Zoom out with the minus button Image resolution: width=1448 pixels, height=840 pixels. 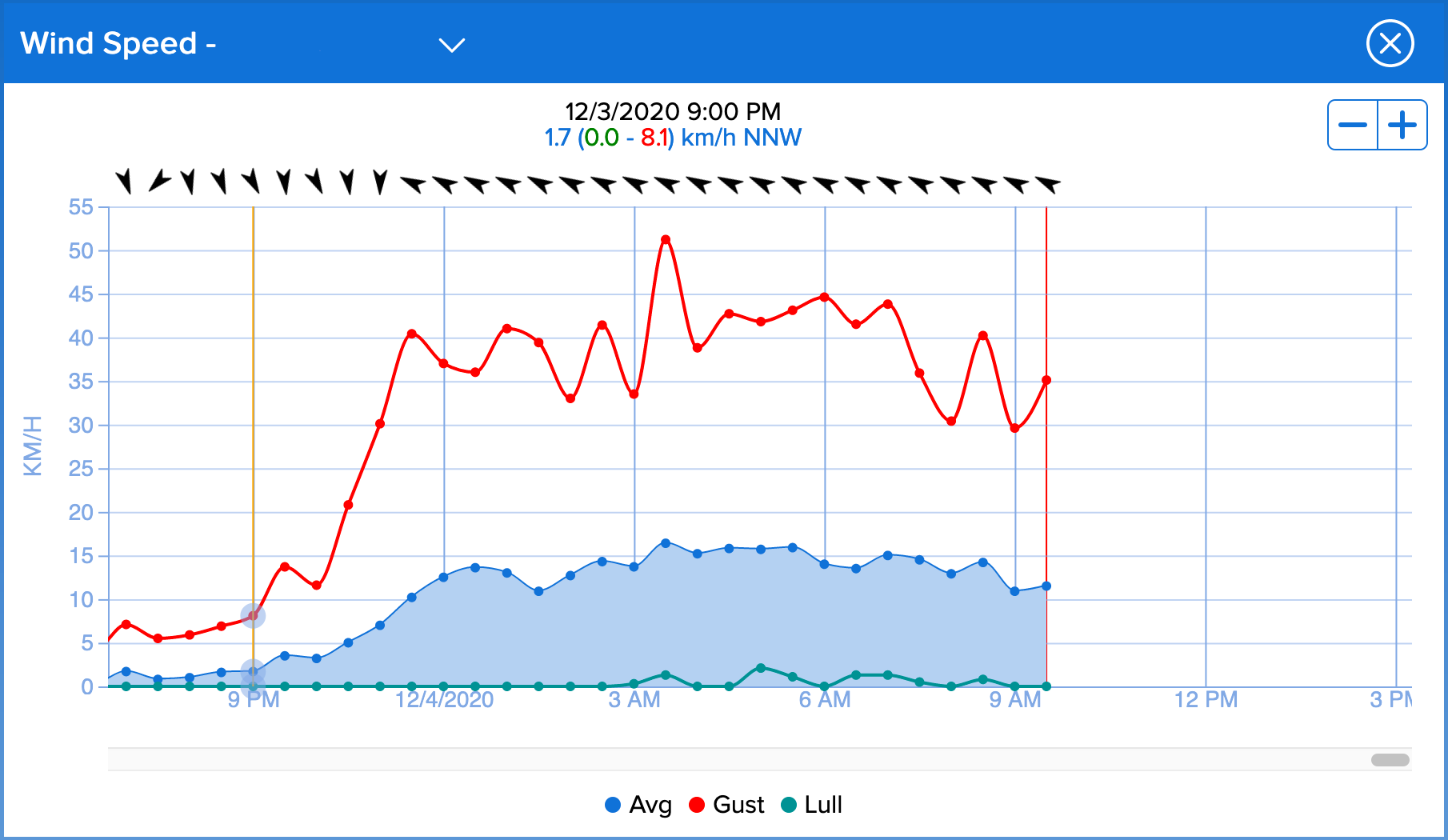click(x=1353, y=125)
